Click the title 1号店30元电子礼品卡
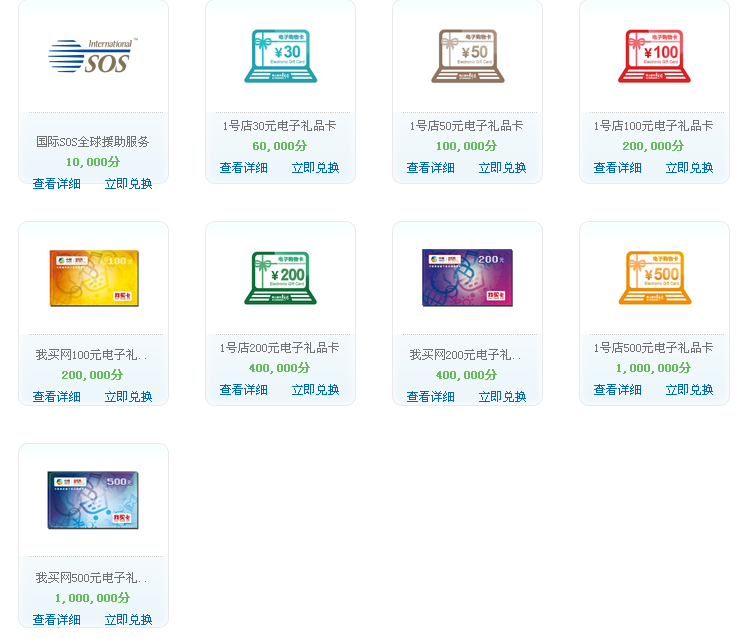748x638 pixels. 280,126
